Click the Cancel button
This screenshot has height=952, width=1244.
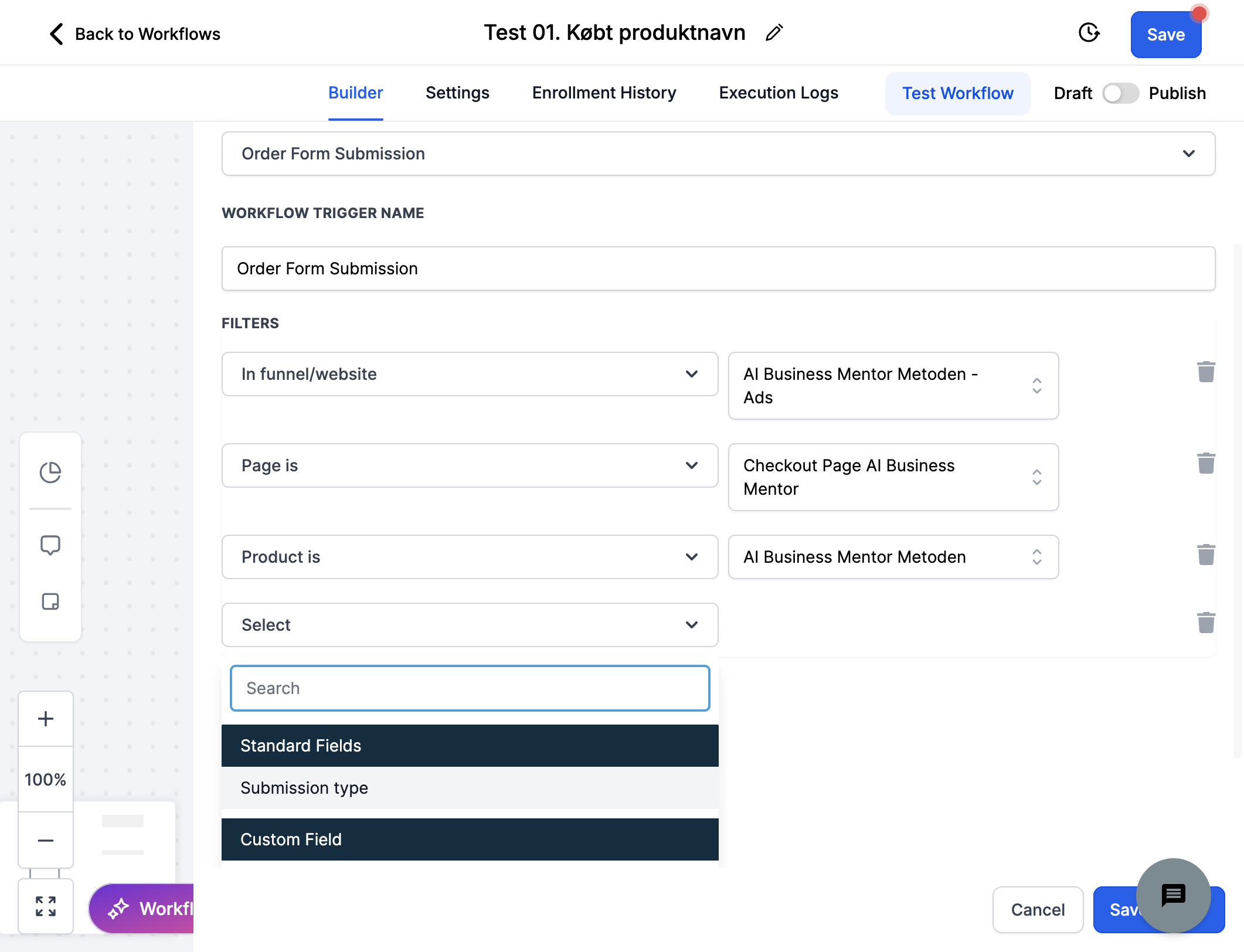pos(1038,910)
